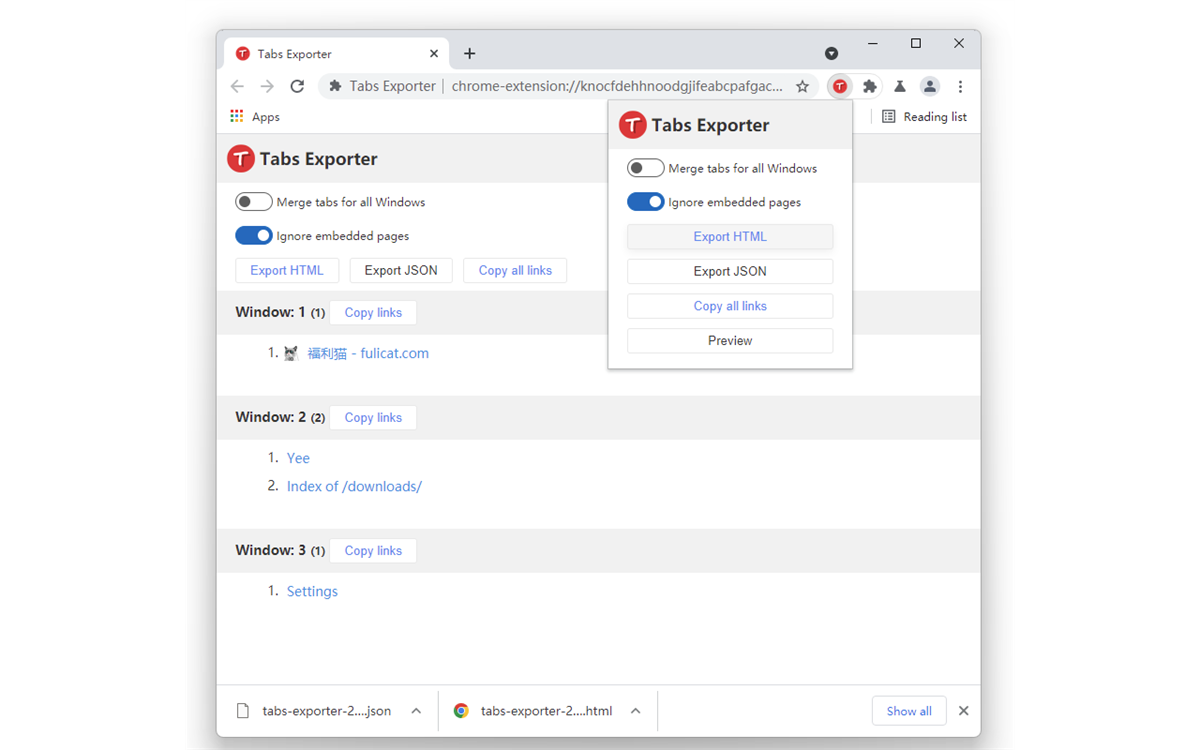Open the Index of /downloads/ link
The height and width of the screenshot is (750, 1200).
click(x=354, y=486)
